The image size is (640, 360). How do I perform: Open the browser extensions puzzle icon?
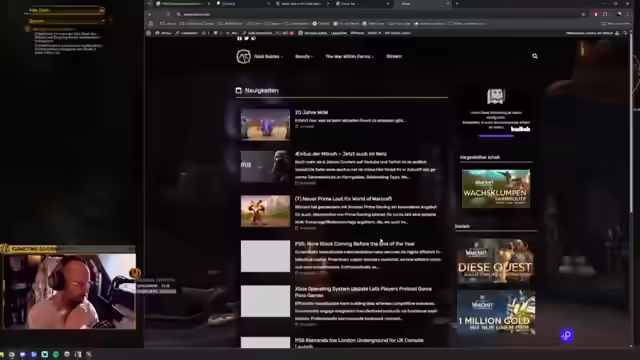(x=605, y=14)
